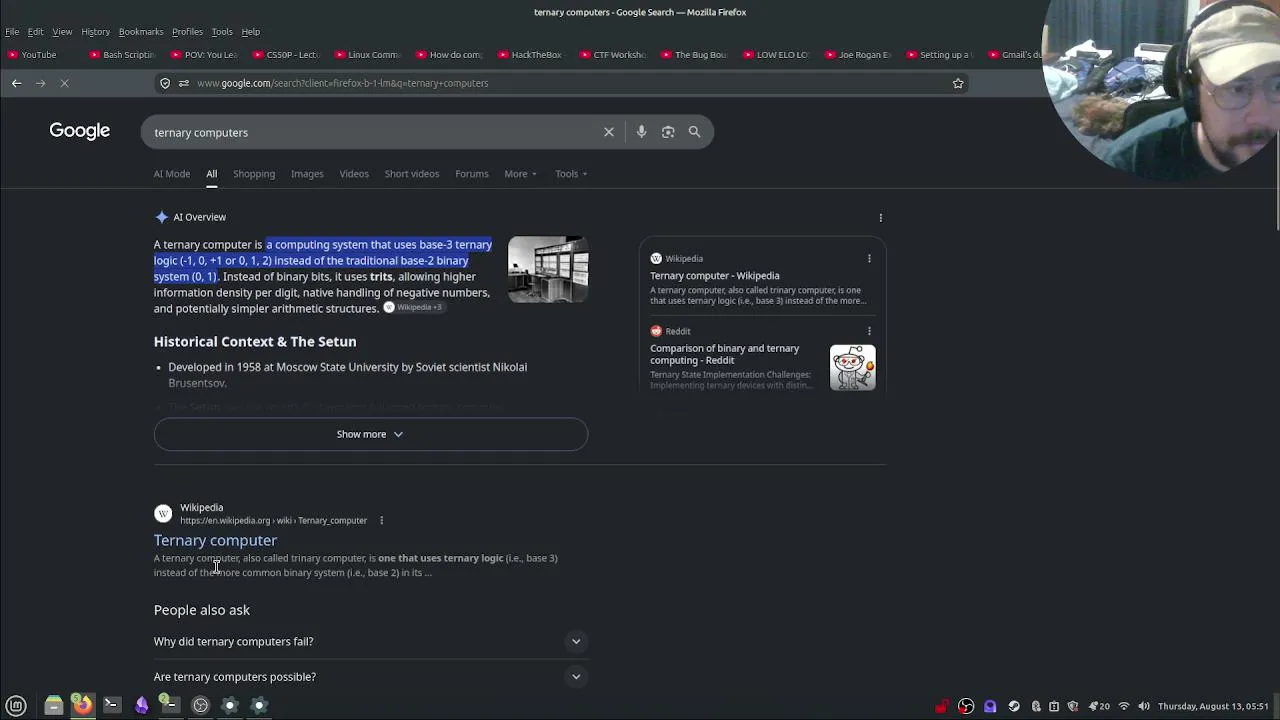Expand AI Overview with Show more

coord(371,434)
